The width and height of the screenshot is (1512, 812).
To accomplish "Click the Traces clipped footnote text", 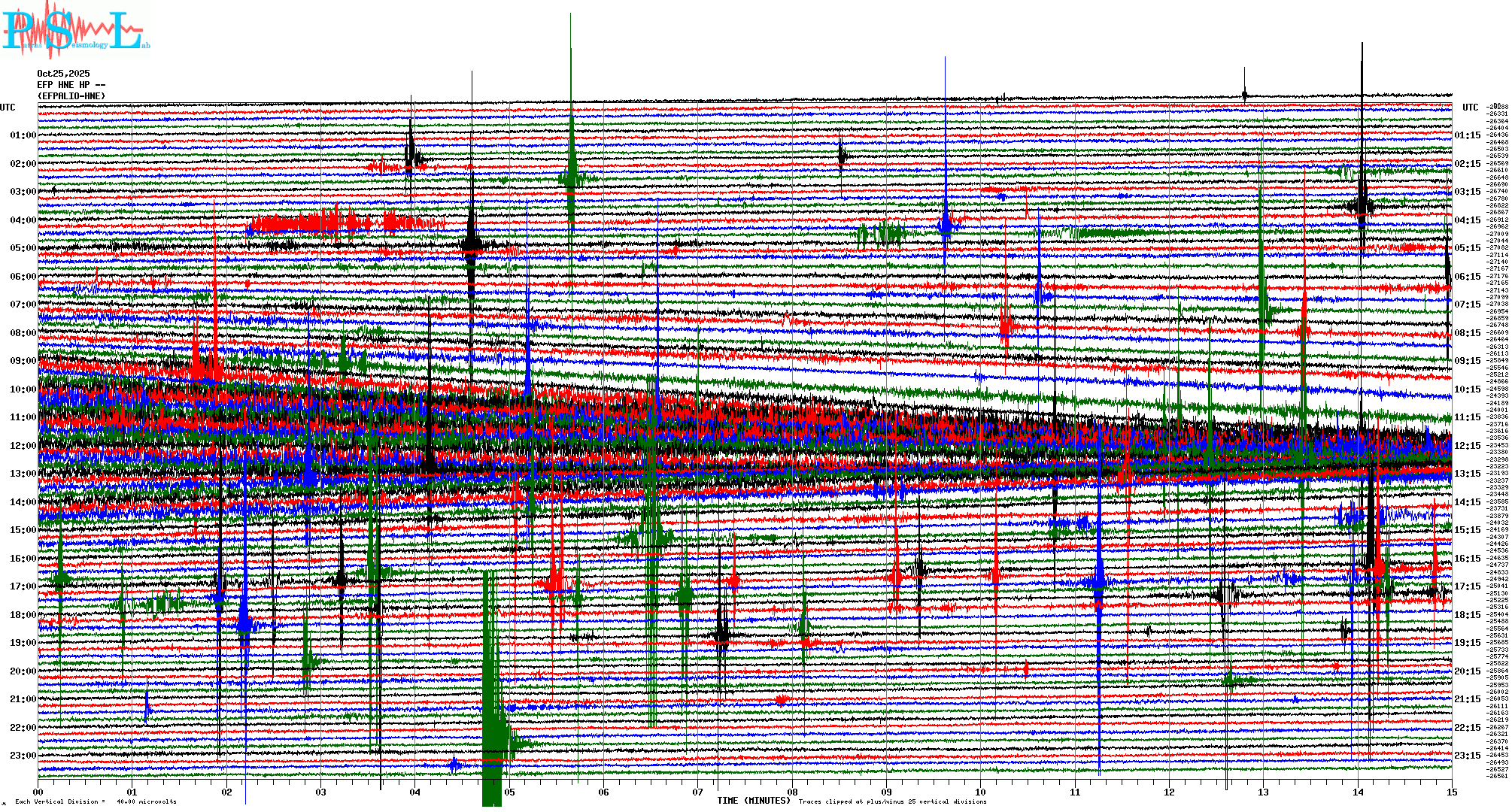I will point(892,801).
